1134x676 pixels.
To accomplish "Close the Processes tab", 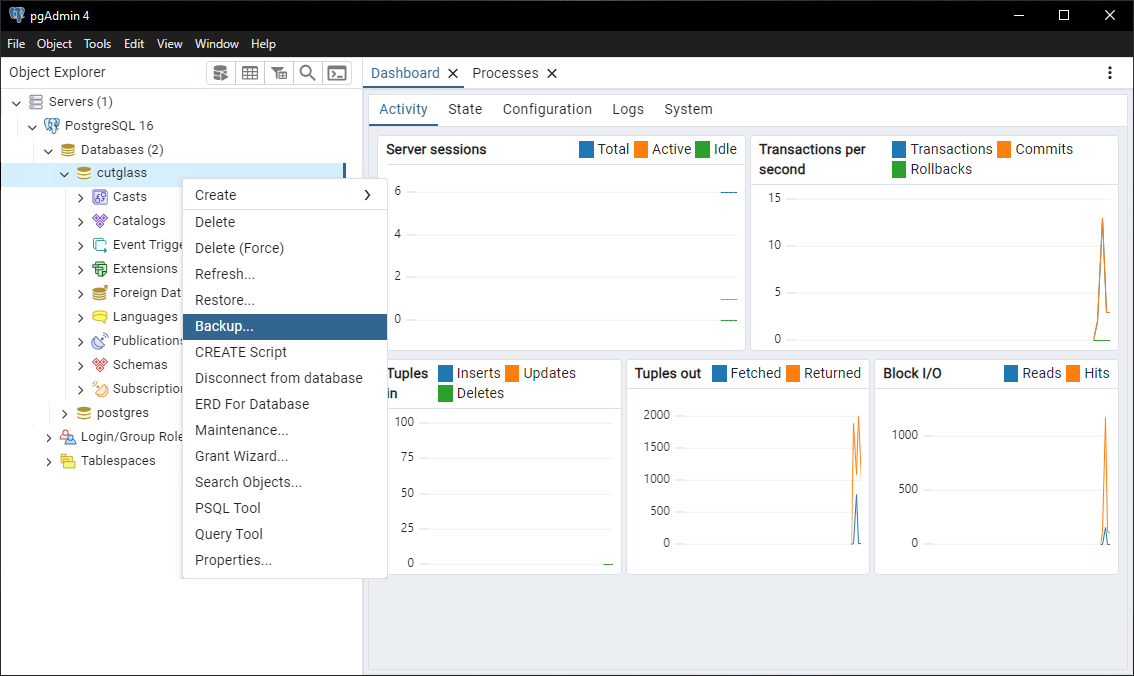I will click(552, 73).
